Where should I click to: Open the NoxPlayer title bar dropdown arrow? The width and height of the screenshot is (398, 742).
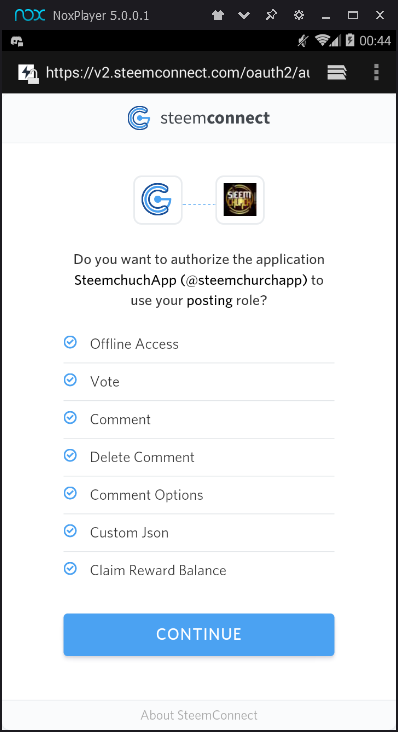pyautogui.click(x=244, y=16)
